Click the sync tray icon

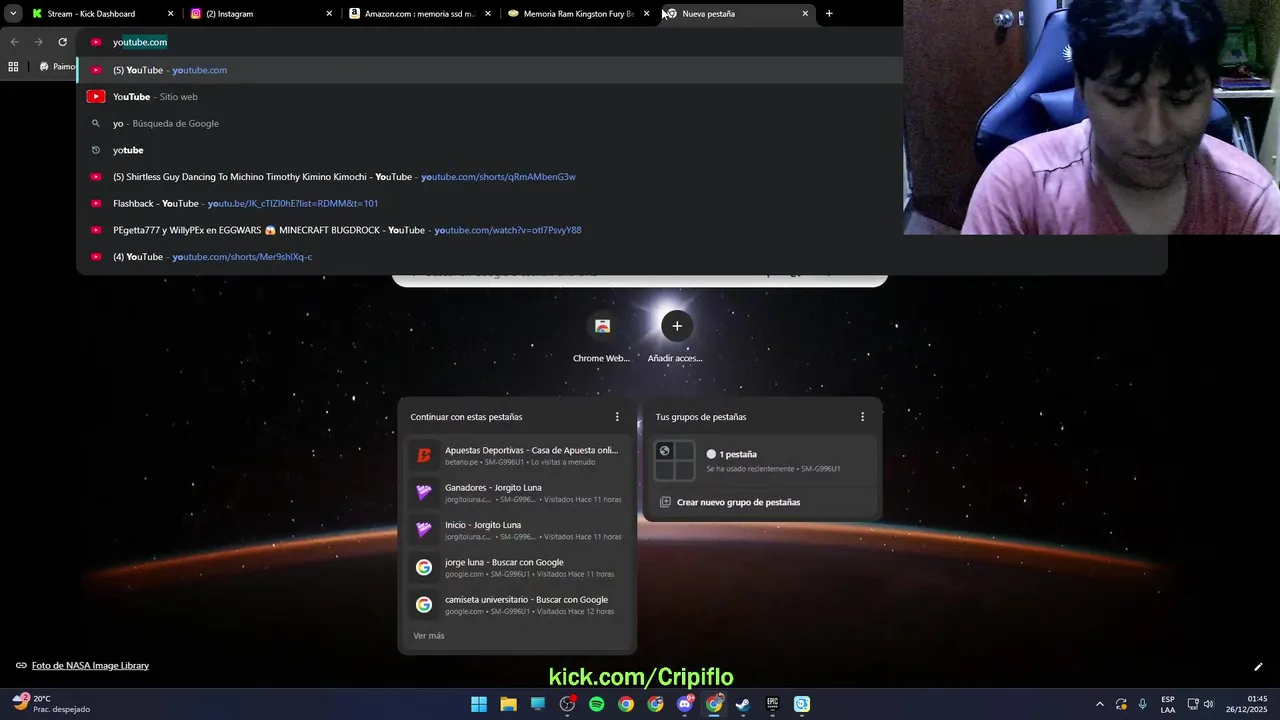tap(1121, 704)
